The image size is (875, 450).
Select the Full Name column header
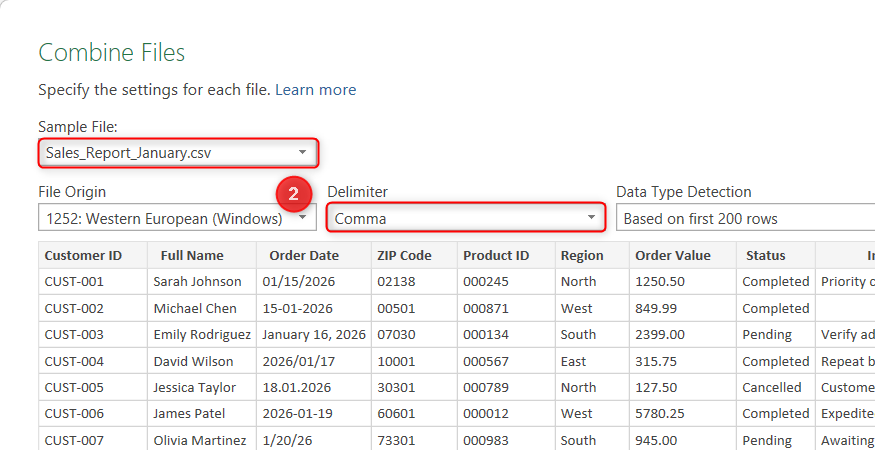click(202, 255)
